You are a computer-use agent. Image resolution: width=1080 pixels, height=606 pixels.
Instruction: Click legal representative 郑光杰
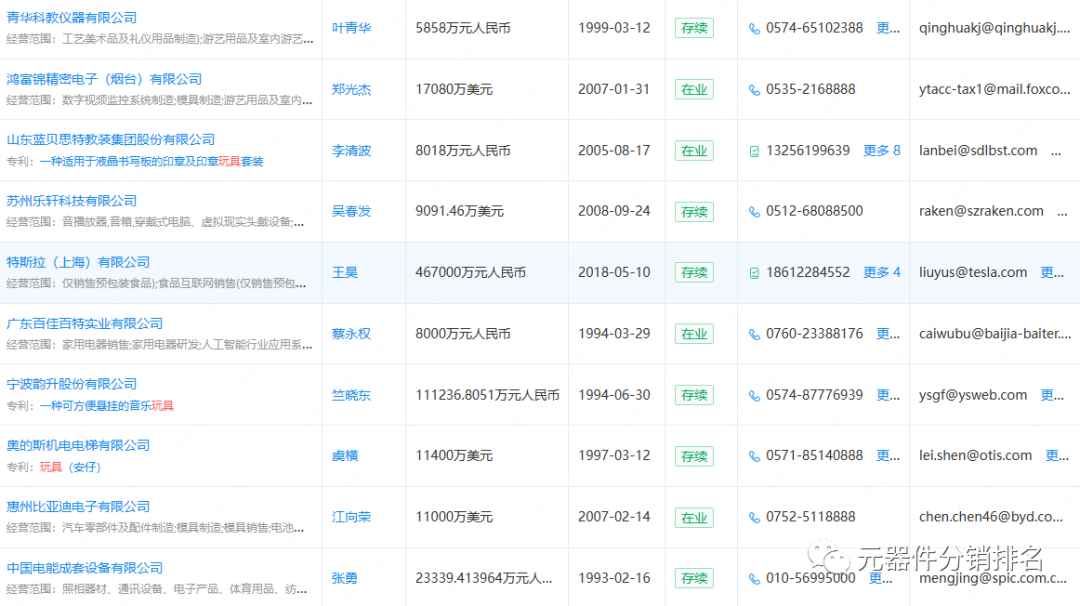351,90
